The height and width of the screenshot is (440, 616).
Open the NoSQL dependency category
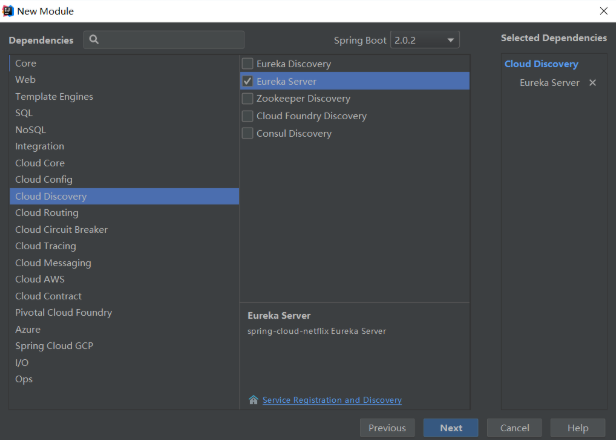coord(30,130)
